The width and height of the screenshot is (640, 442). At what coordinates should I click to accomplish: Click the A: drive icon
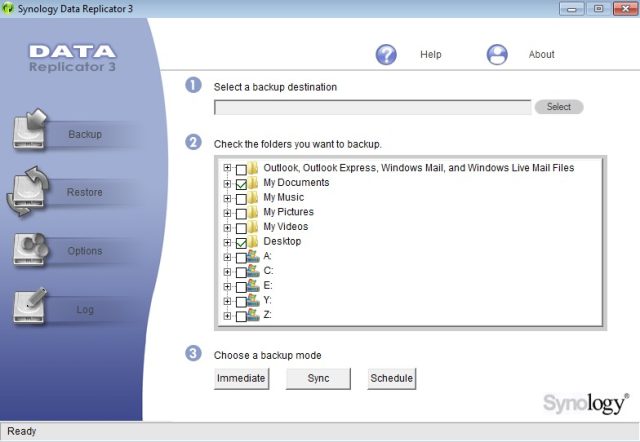(x=253, y=256)
